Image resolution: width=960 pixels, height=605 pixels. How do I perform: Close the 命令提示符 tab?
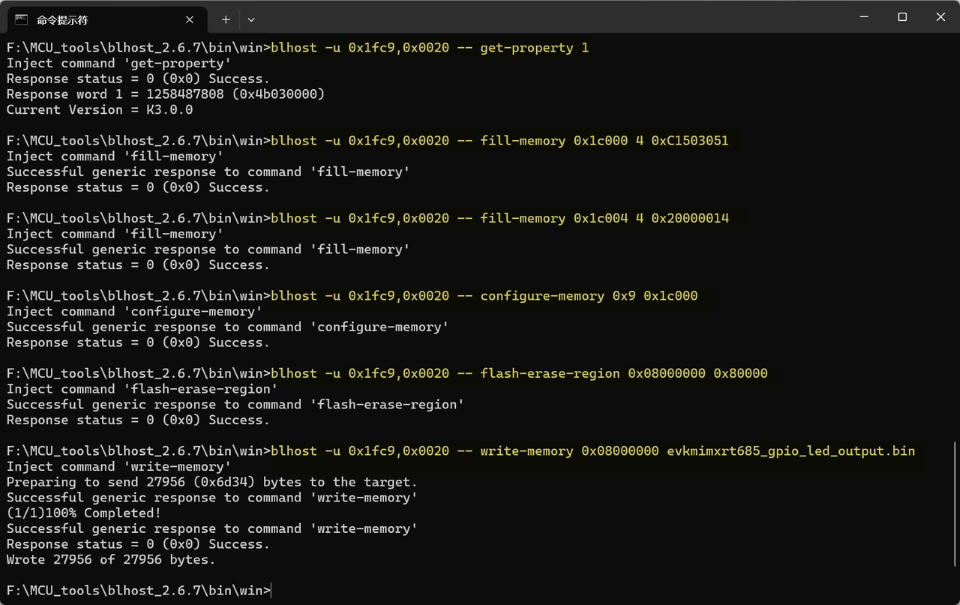click(x=189, y=20)
